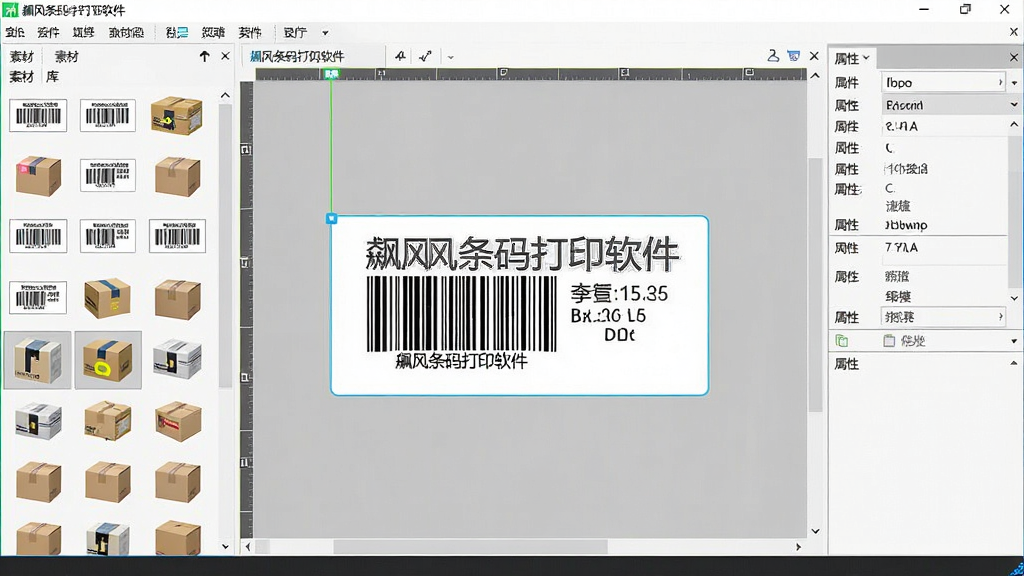Click the canvas horizontal scroll-left arrow
The height and width of the screenshot is (576, 1024).
coord(248,547)
